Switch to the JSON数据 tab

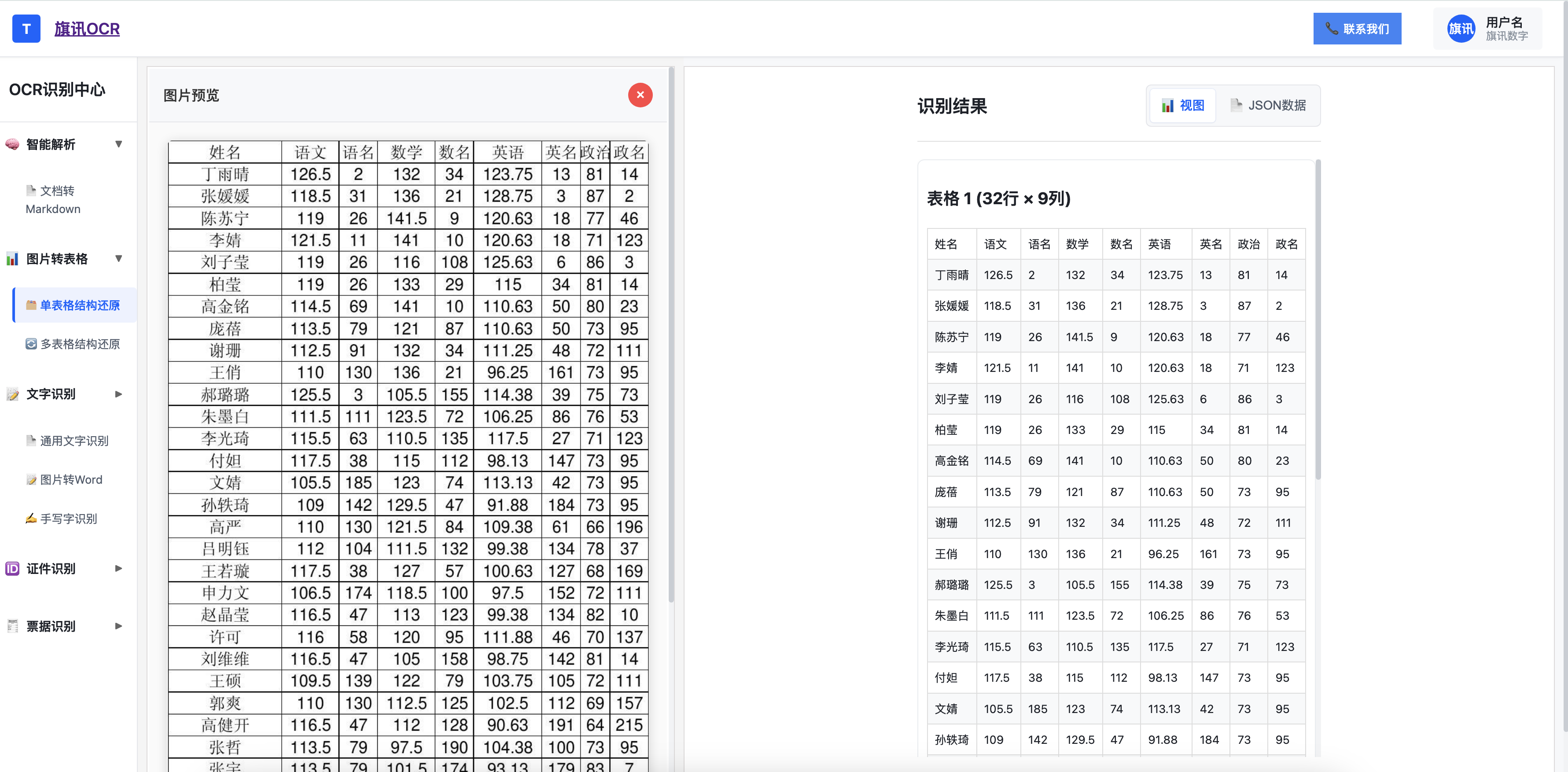(x=1268, y=105)
